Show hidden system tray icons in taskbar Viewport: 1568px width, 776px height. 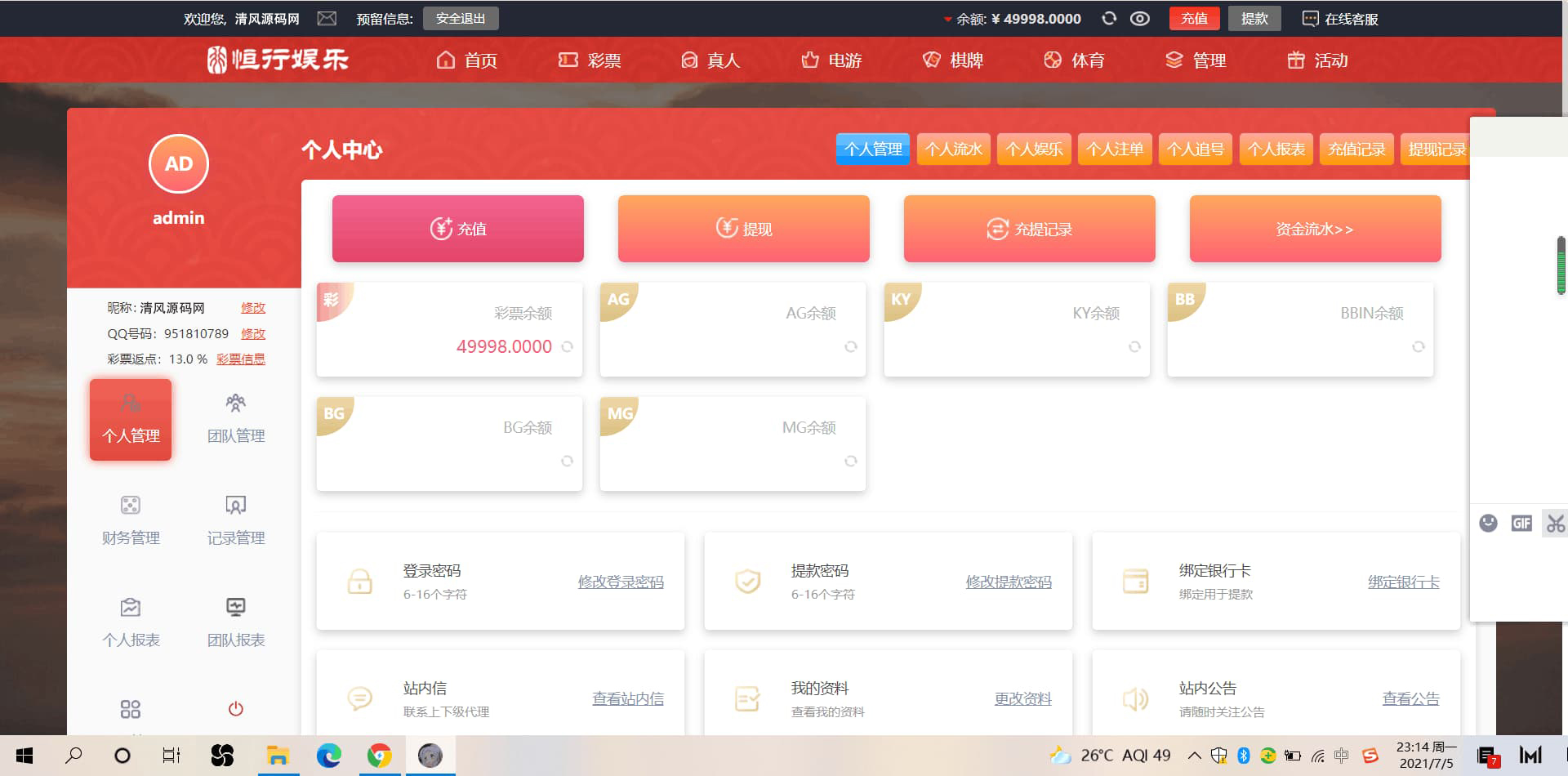pyautogui.click(x=1194, y=756)
